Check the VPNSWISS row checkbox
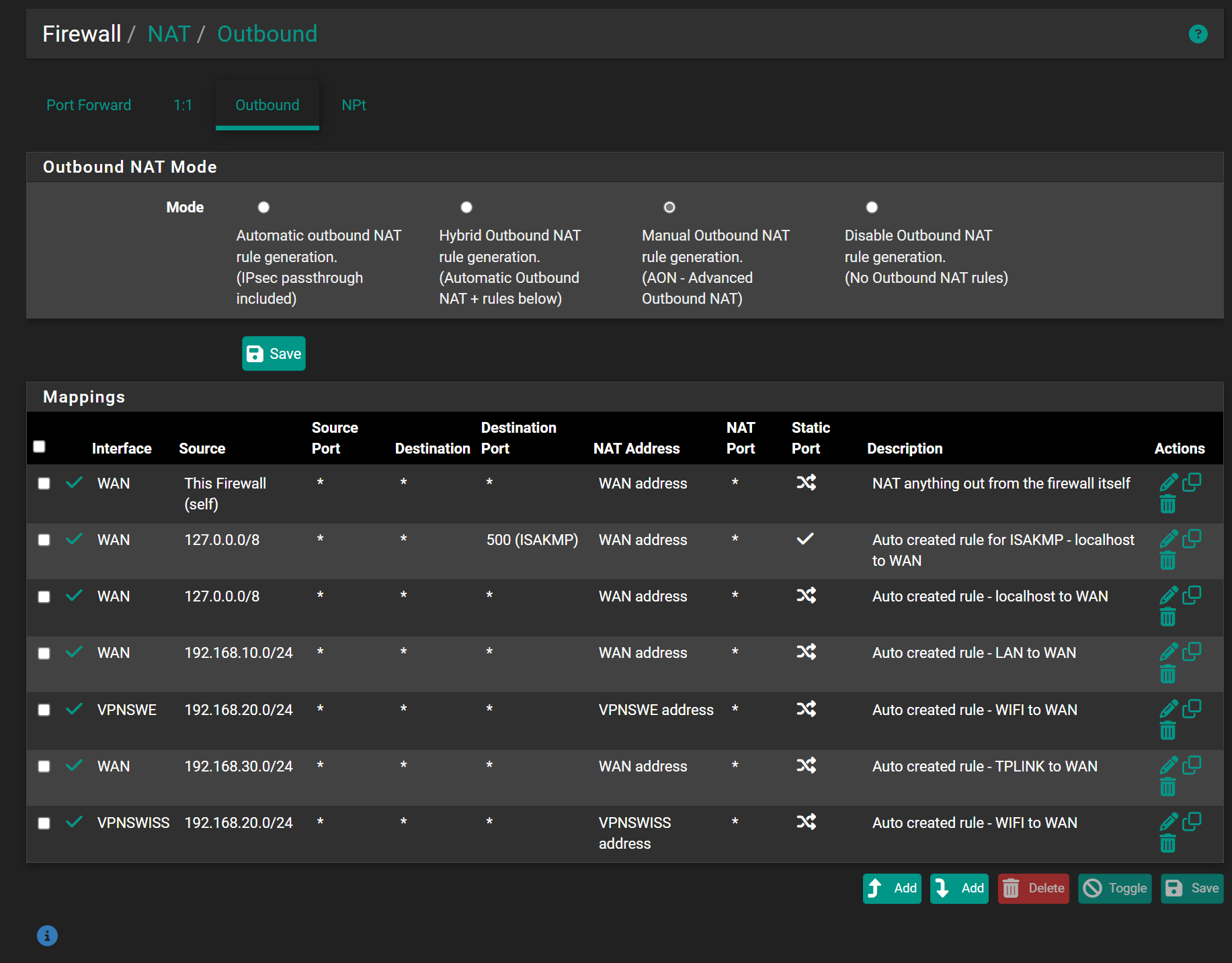This screenshot has width=1232, height=963. (x=44, y=823)
